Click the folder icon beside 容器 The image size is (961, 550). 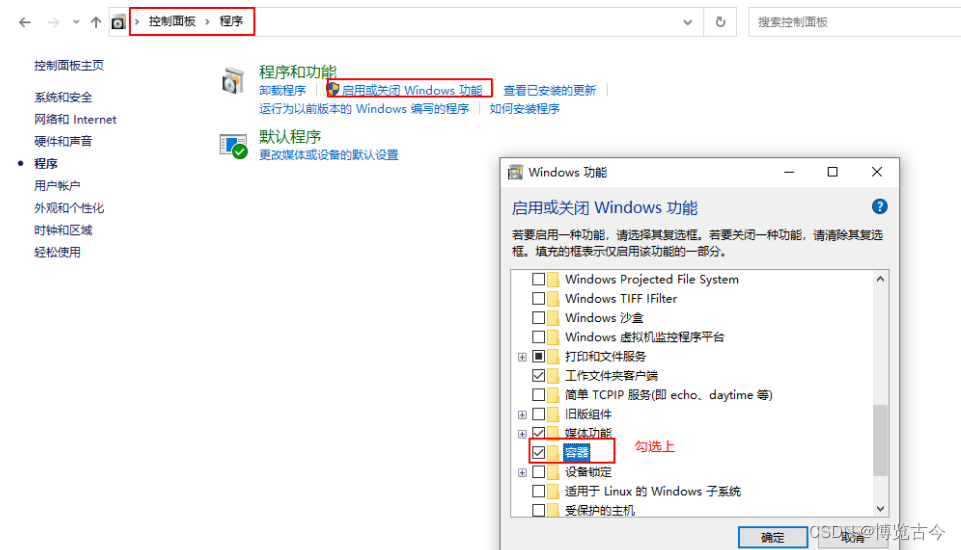(553, 453)
